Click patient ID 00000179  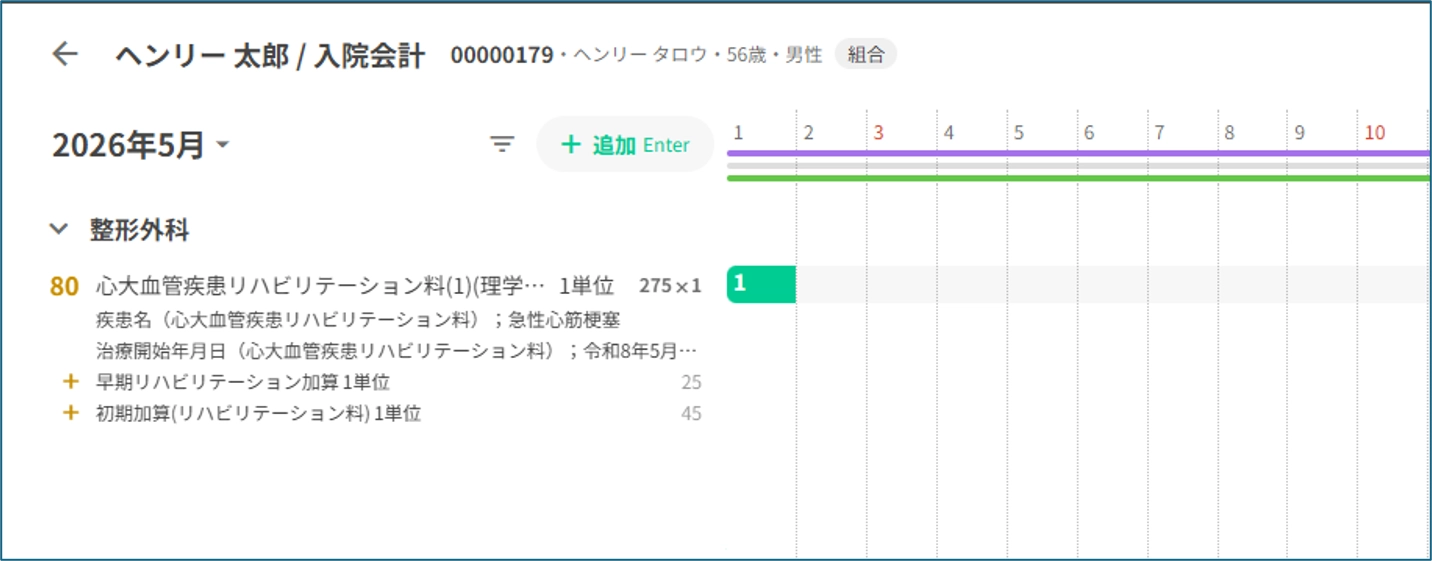pyautogui.click(x=502, y=55)
